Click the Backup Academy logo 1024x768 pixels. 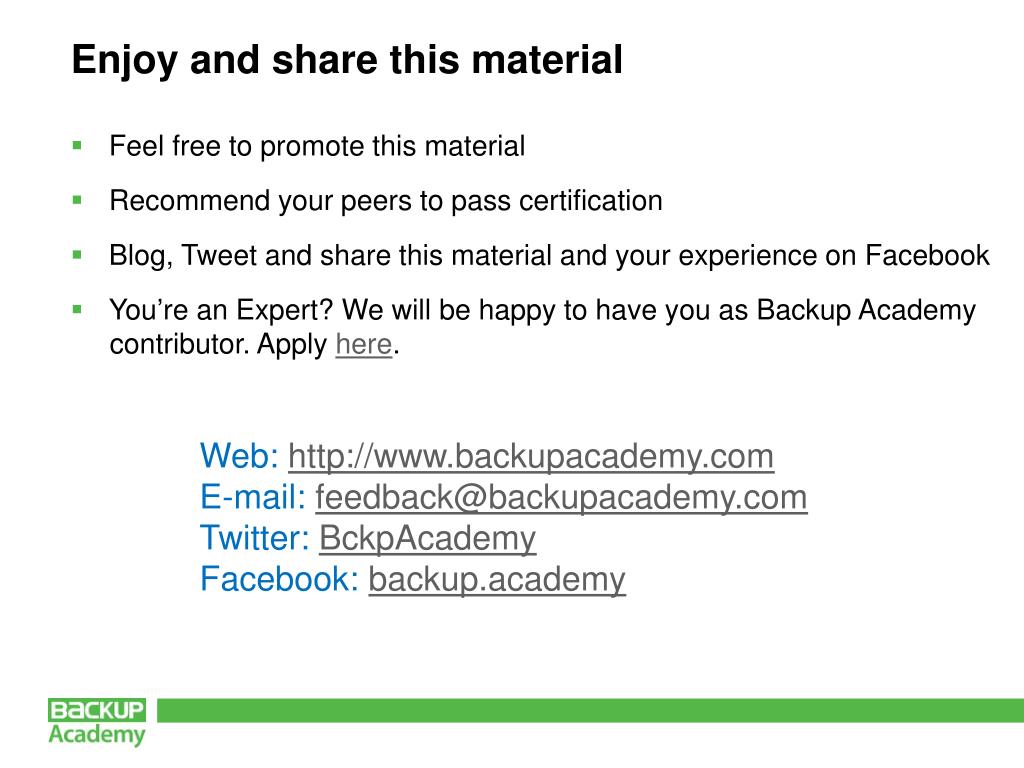[97, 722]
